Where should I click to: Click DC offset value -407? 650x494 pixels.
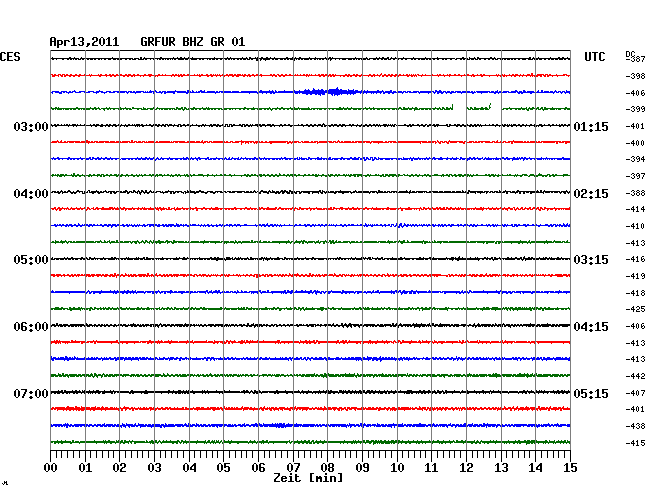tap(635, 393)
